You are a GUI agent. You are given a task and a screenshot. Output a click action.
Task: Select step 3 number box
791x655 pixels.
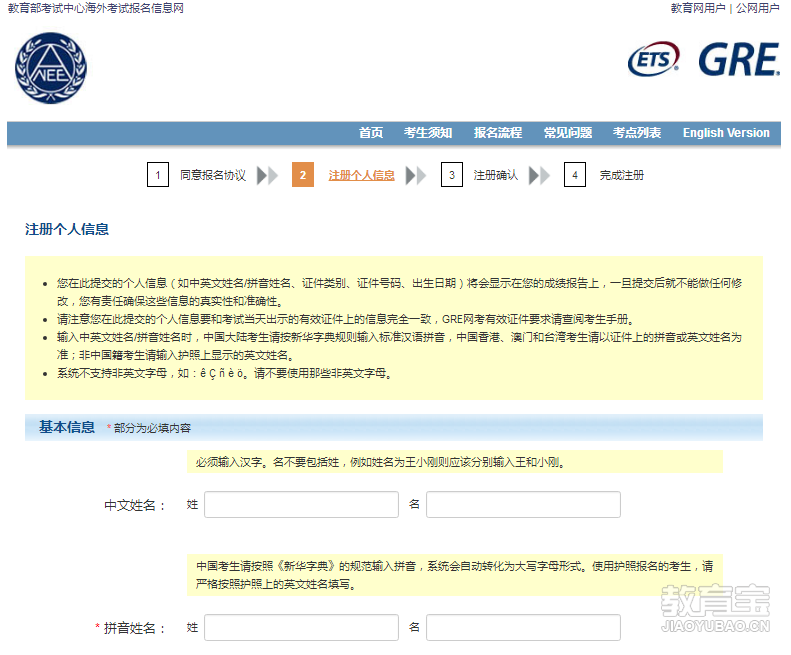coord(452,175)
